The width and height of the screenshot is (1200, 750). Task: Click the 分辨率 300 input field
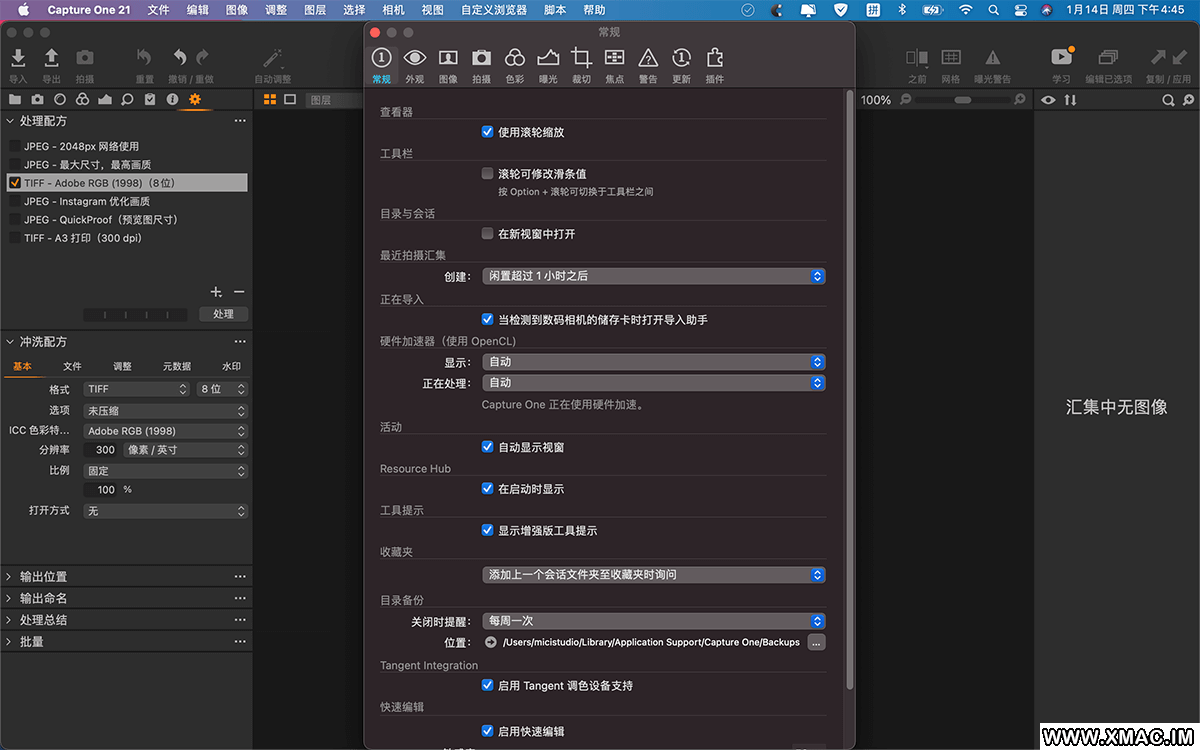(x=102, y=450)
